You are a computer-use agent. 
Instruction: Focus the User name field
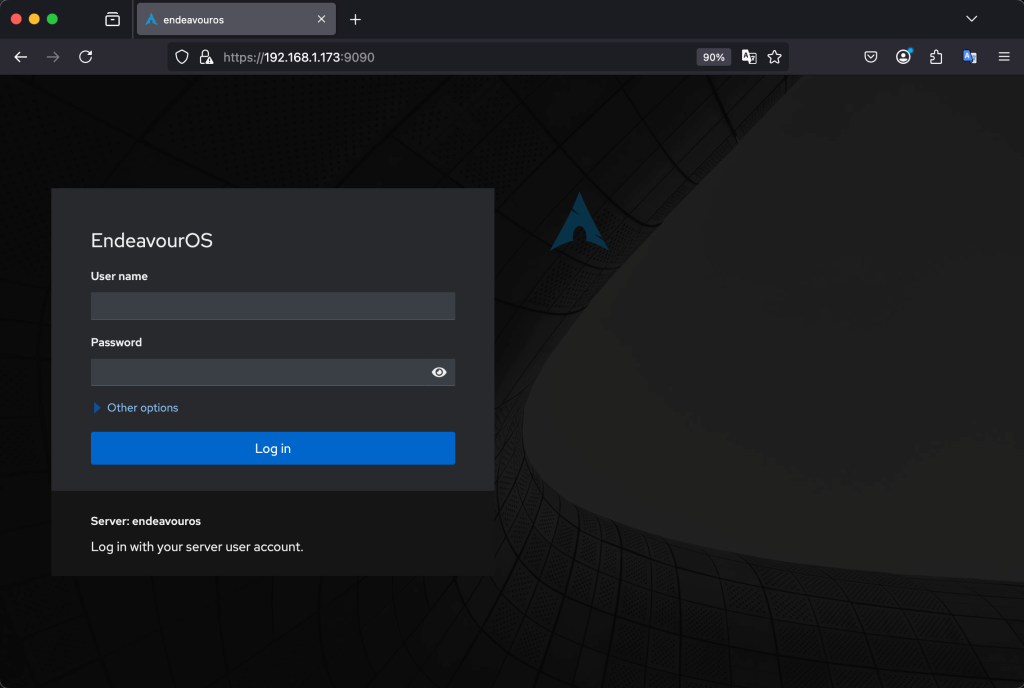point(273,306)
